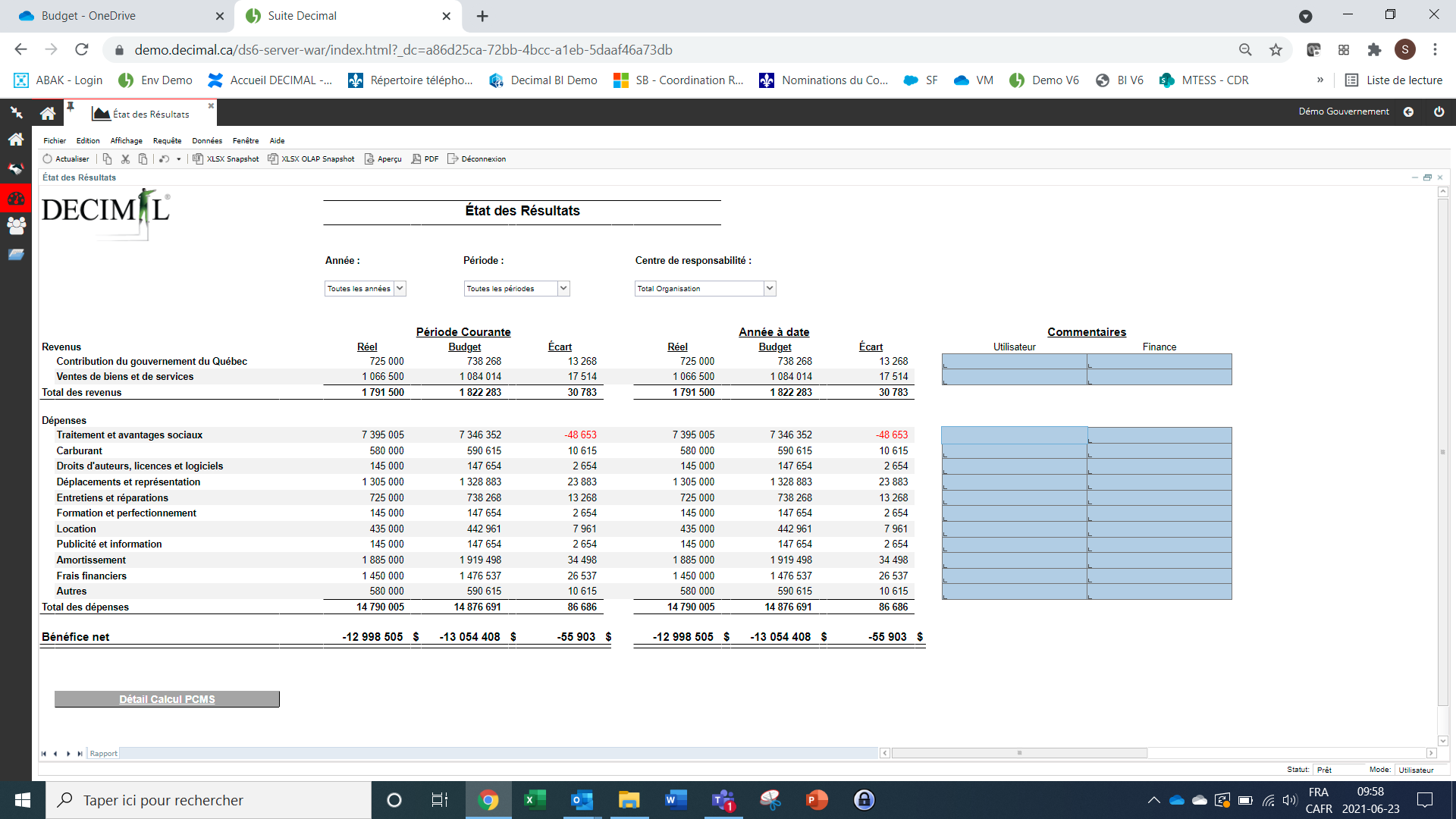This screenshot has width=1456, height=819.
Task: Expand the Centre de responsabilité dropdown
Action: tap(770, 288)
